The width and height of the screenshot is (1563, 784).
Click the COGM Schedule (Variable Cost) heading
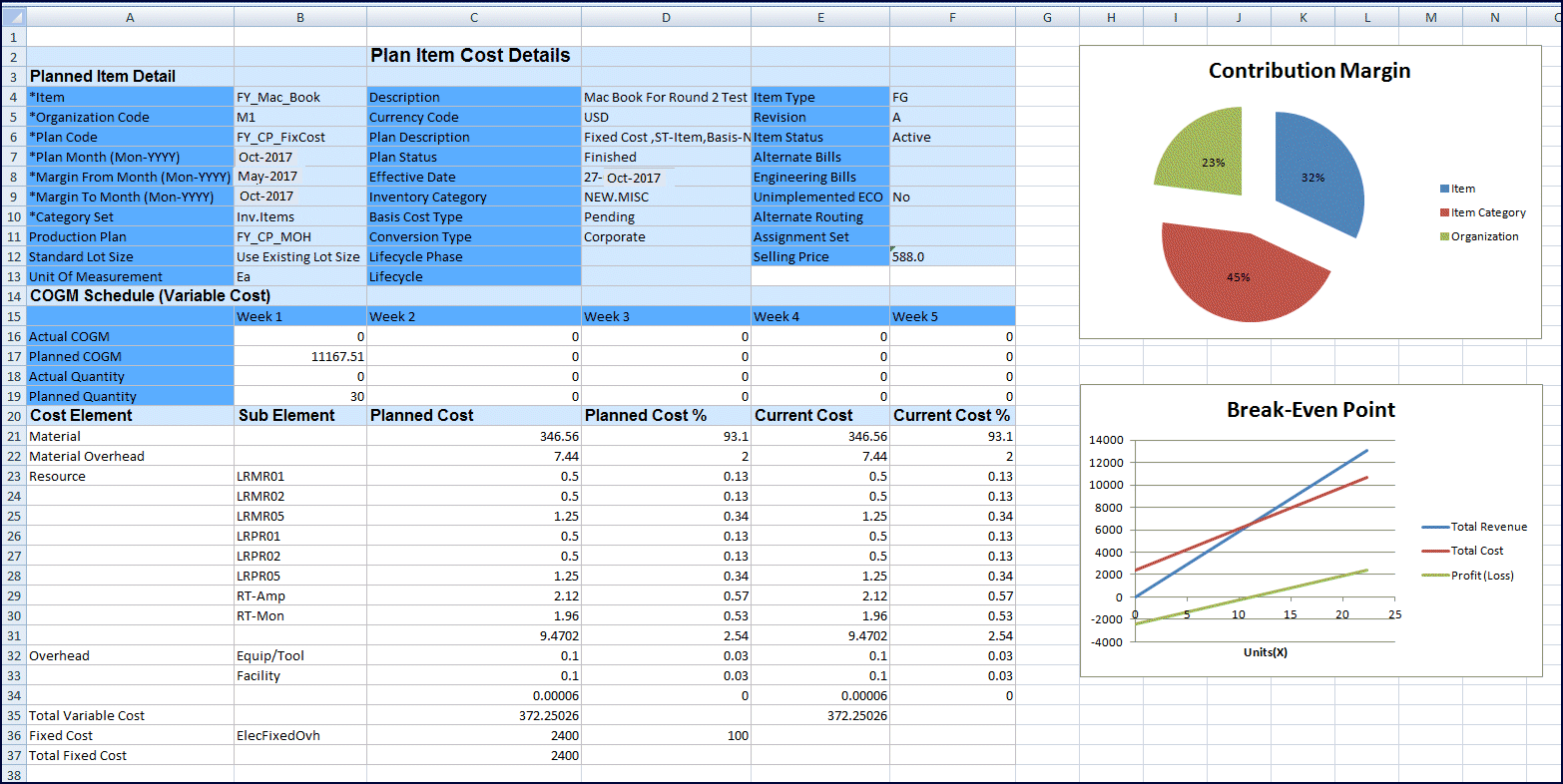pyautogui.click(x=150, y=296)
